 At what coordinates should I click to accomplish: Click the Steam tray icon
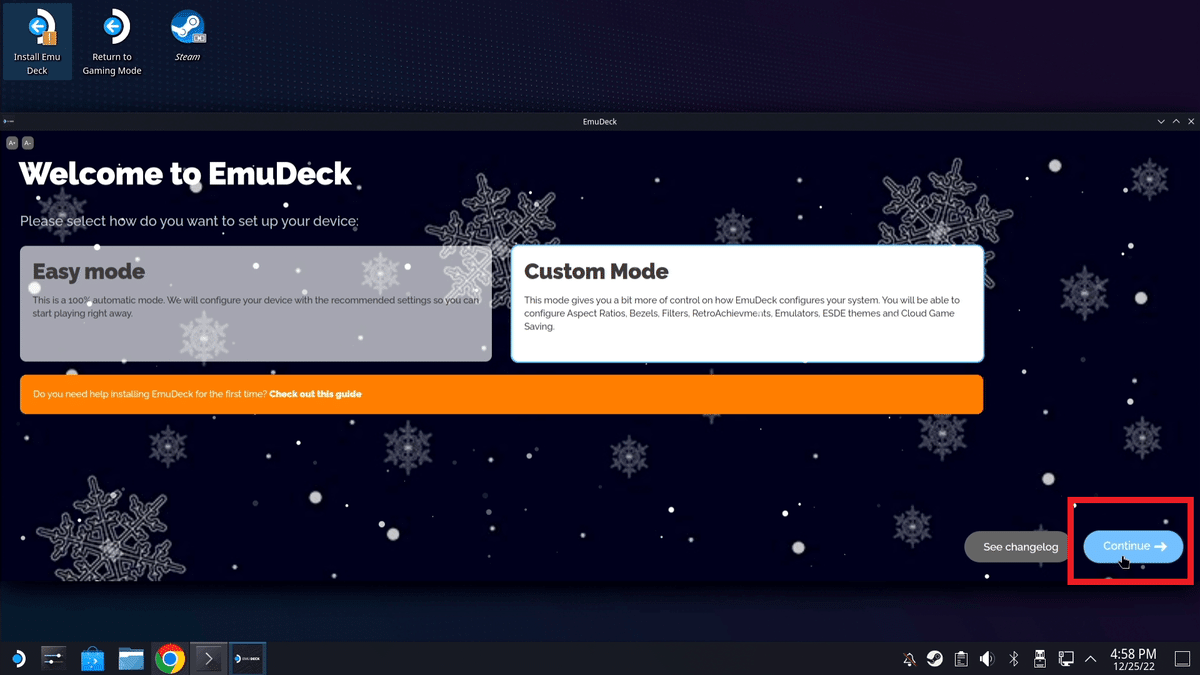point(935,659)
